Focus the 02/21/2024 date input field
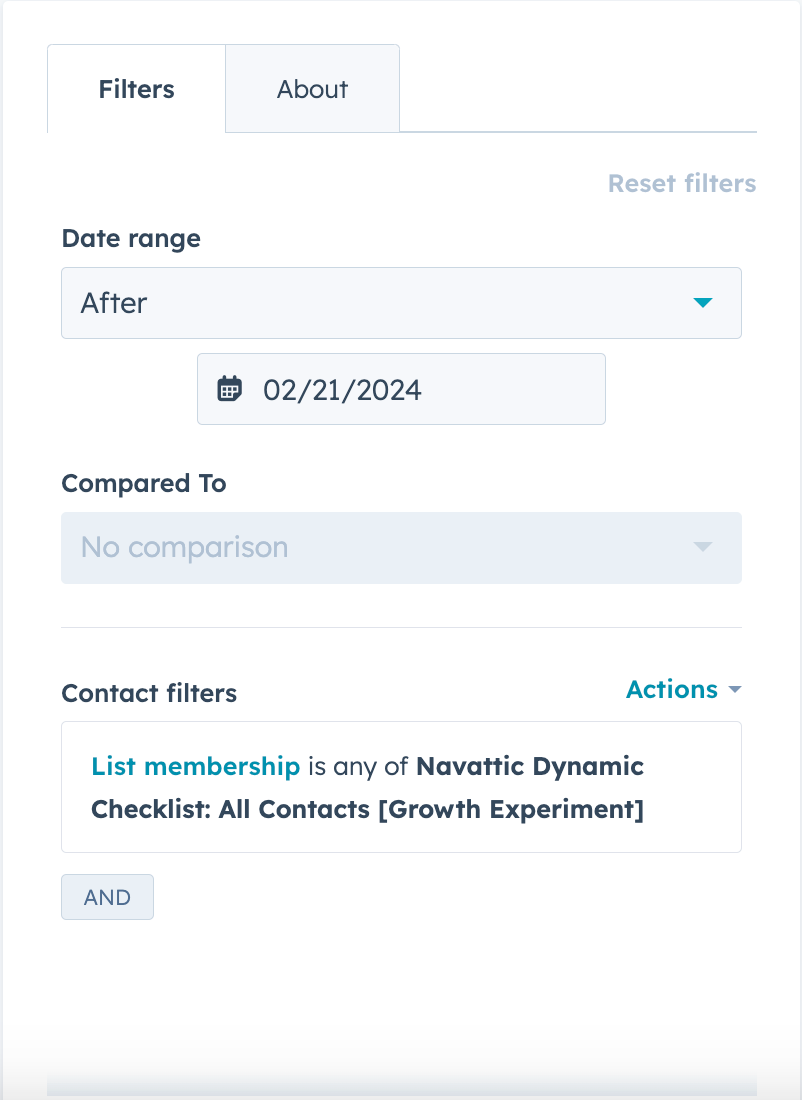Viewport: 802px width, 1100px height. click(420, 389)
